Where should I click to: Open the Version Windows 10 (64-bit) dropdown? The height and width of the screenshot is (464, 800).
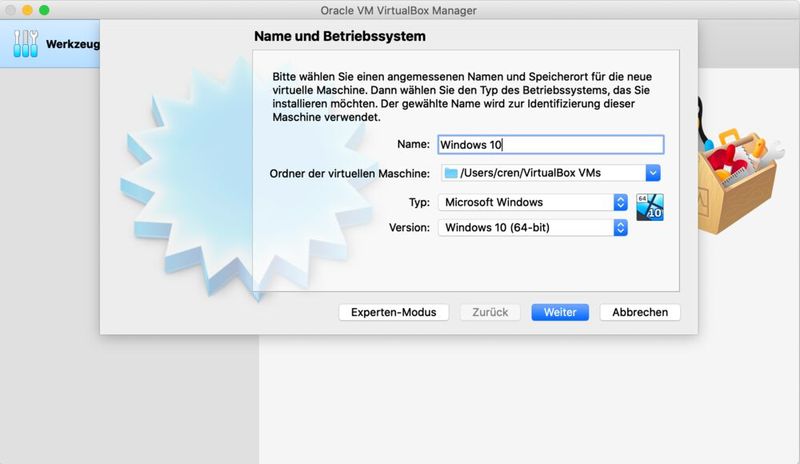pyautogui.click(x=533, y=228)
